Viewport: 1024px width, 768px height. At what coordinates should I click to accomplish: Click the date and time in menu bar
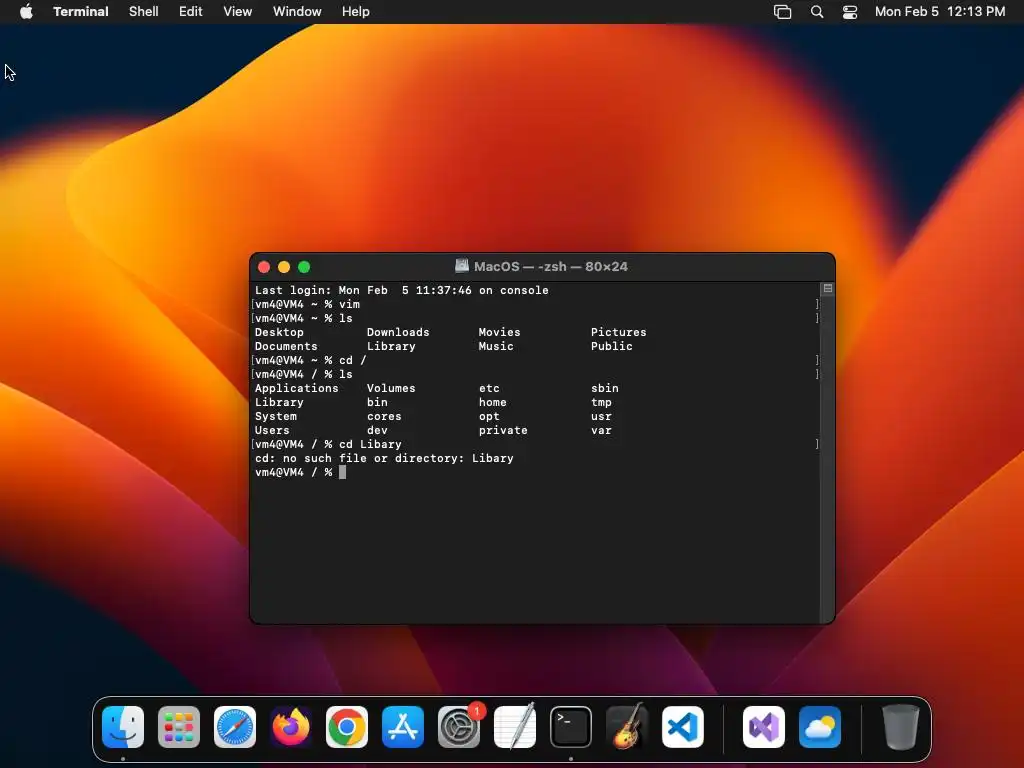[940, 12]
